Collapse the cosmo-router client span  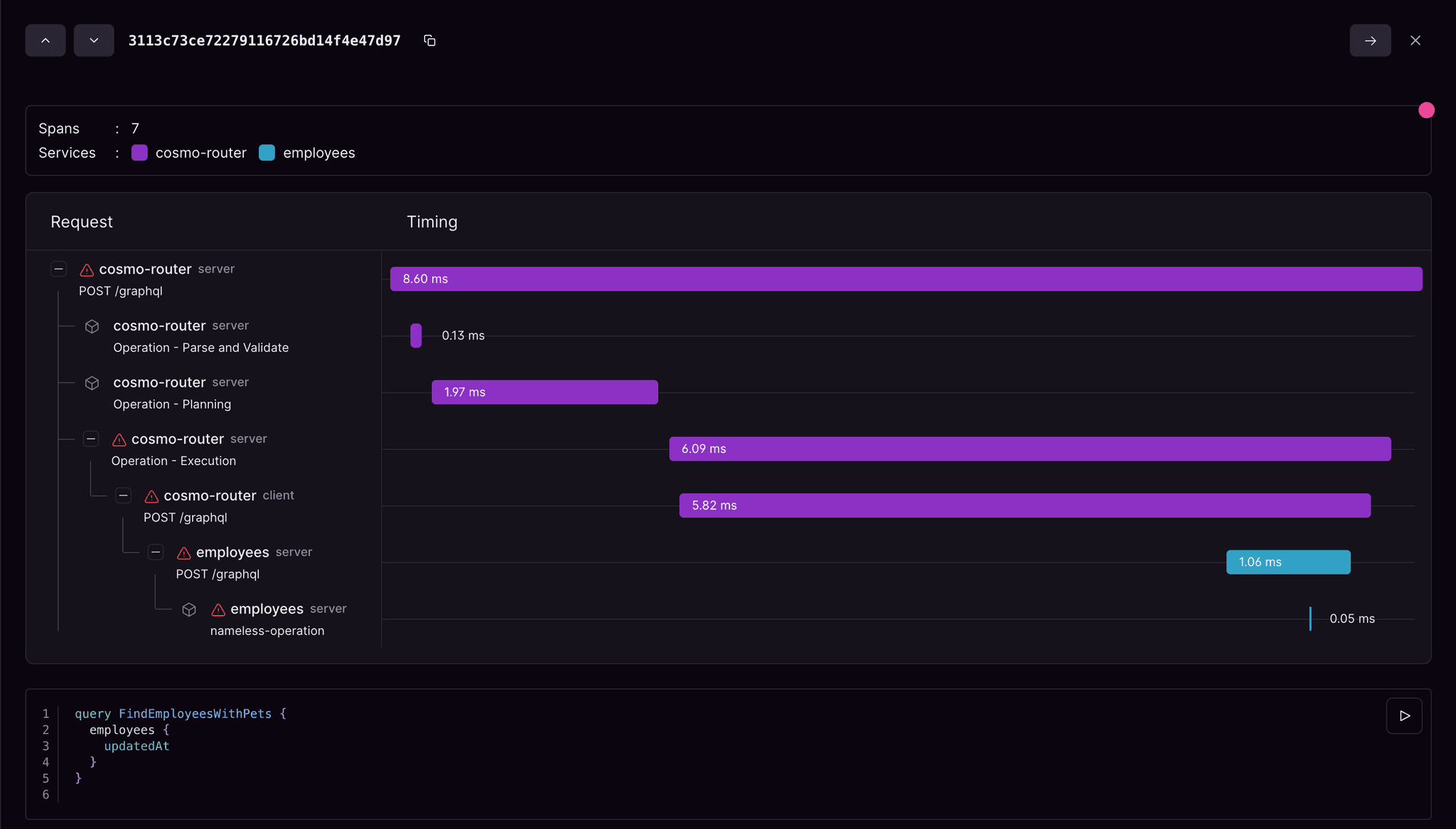pyautogui.click(x=124, y=496)
